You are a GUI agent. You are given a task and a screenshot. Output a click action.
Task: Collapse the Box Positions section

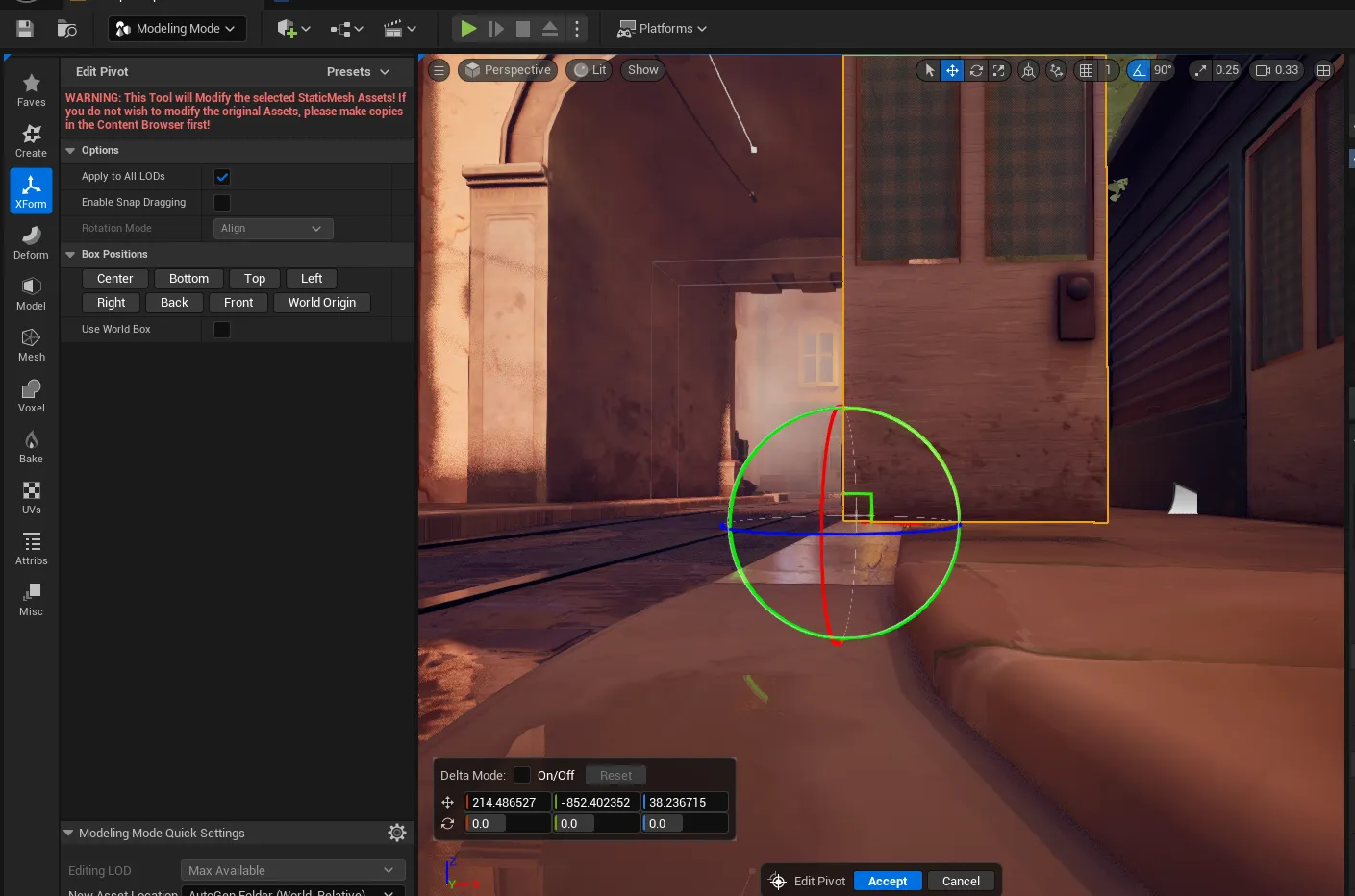(70, 255)
